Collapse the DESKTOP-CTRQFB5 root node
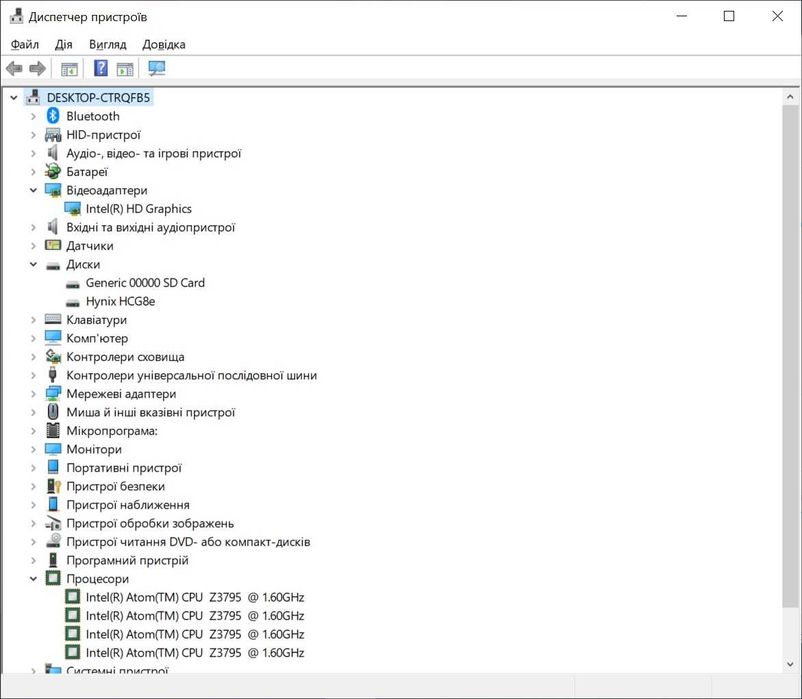The height and width of the screenshot is (699, 802). (14, 97)
